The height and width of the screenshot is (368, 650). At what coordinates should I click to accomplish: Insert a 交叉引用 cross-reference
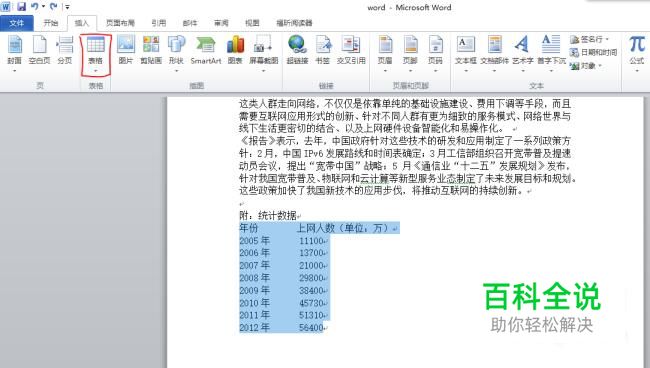pos(351,50)
